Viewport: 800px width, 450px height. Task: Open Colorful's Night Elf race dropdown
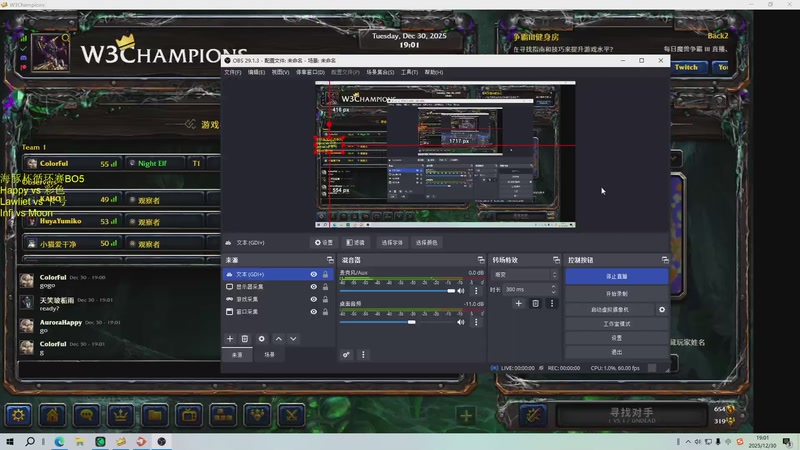point(155,163)
